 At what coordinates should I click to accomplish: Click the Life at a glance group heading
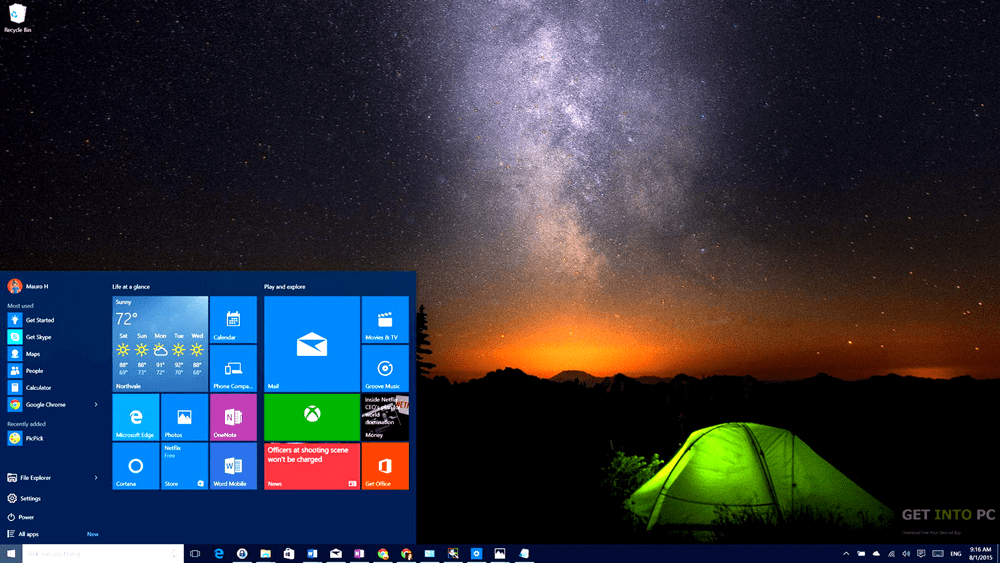coord(131,287)
